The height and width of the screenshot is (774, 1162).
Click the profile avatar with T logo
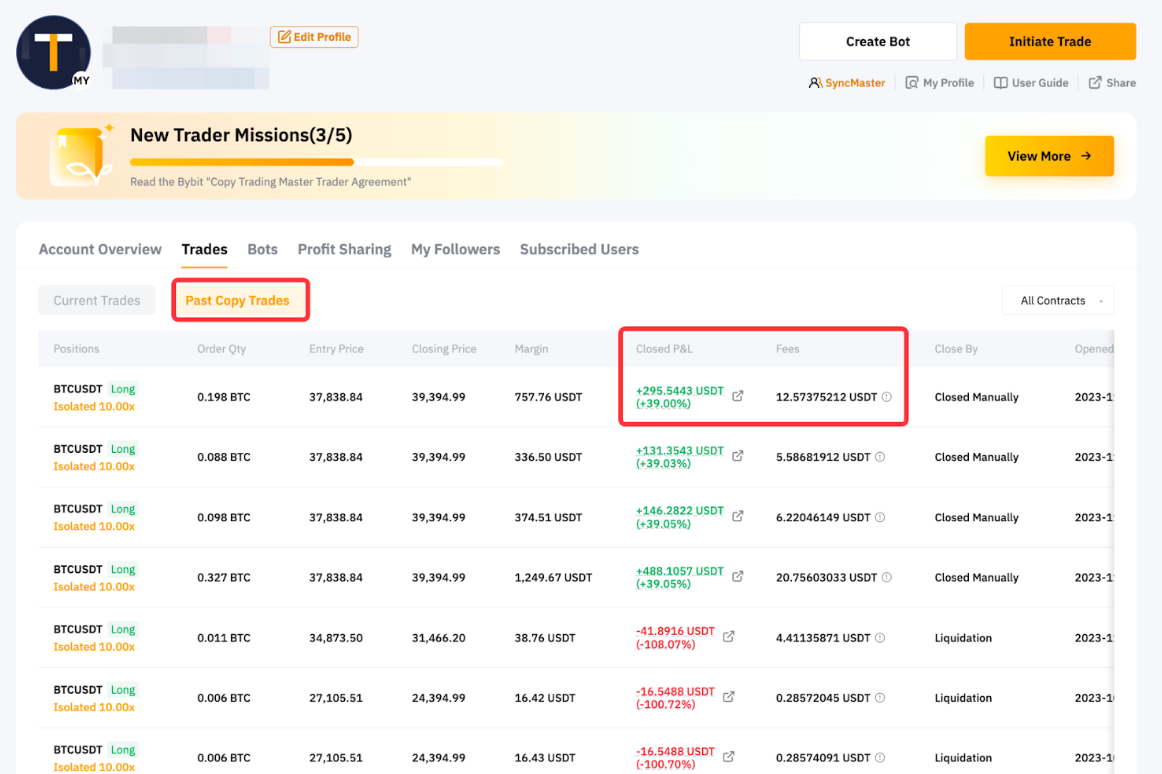tap(53, 52)
